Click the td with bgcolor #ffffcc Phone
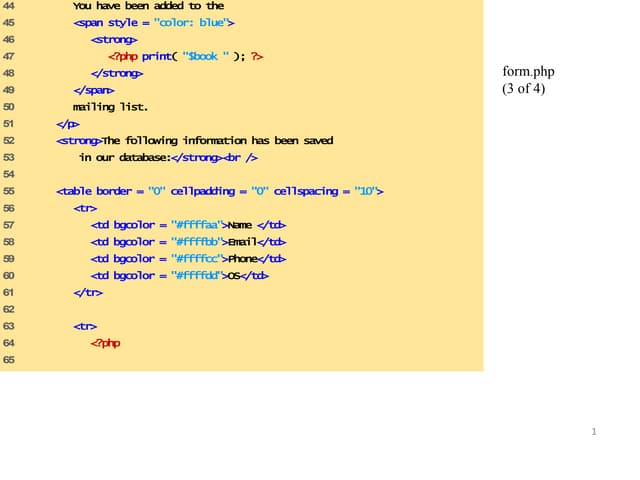This screenshot has width=640, height=480. tap(188, 259)
